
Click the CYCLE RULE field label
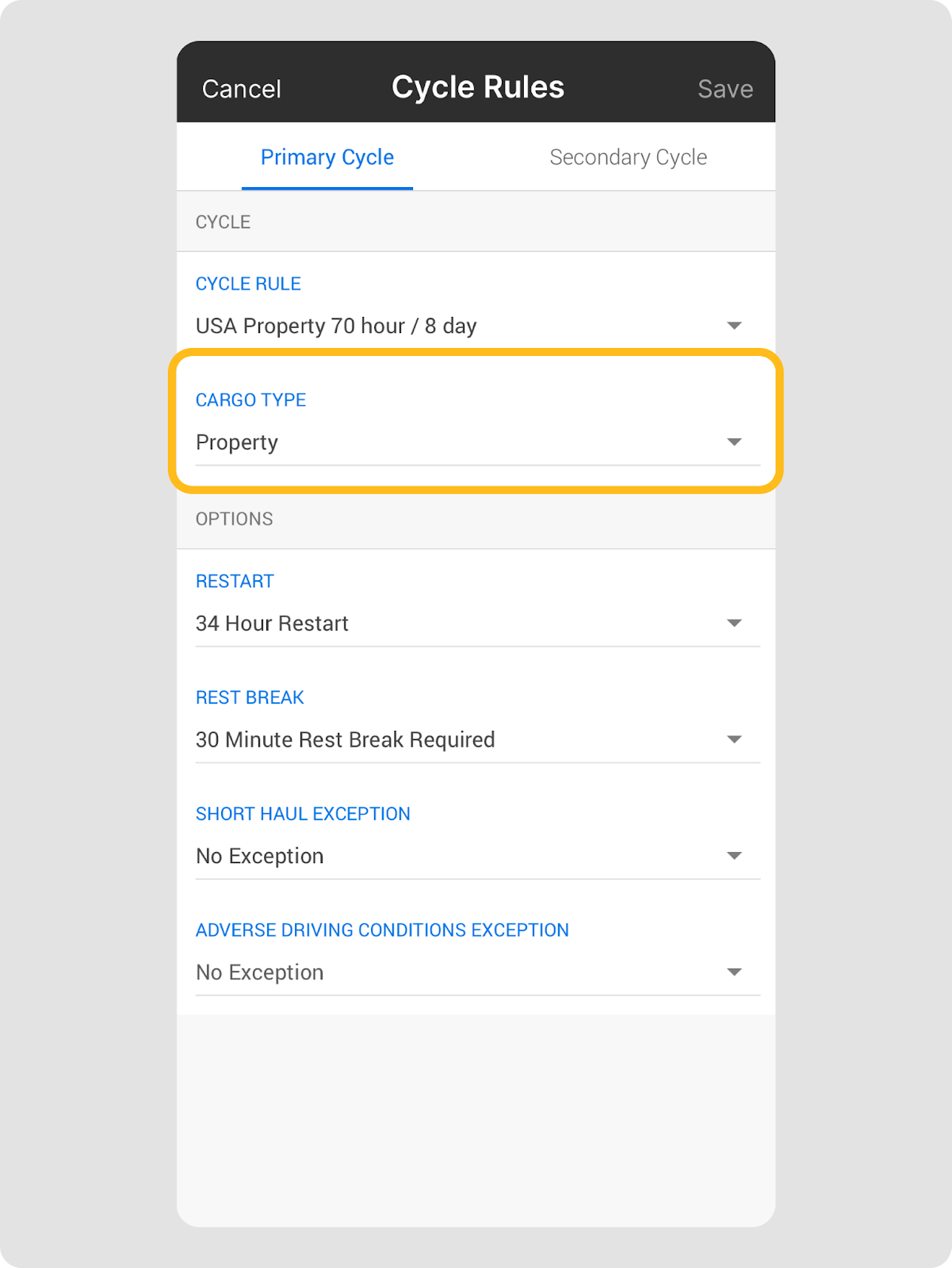click(248, 284)
